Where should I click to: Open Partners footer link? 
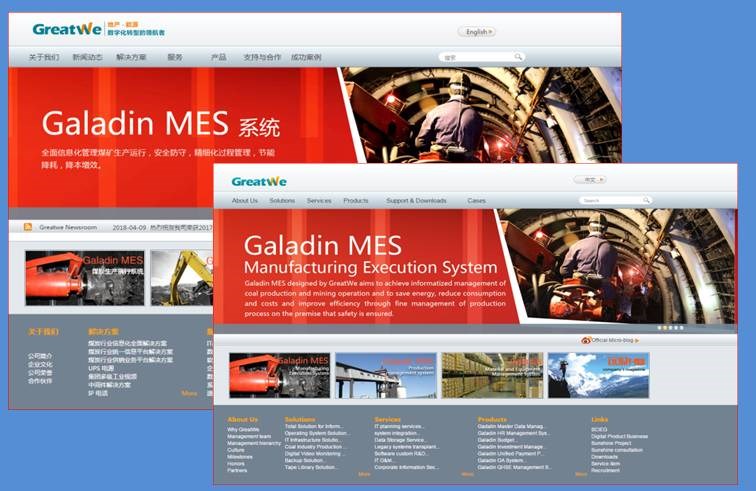click(237, 470)
